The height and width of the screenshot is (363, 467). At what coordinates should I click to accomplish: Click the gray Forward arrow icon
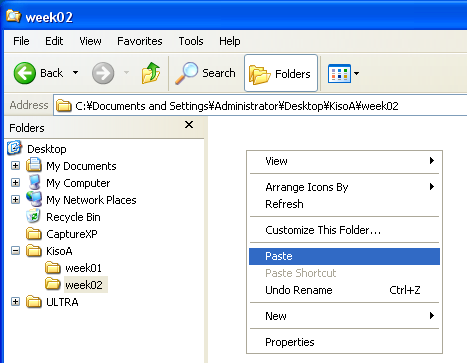[103, 73]
